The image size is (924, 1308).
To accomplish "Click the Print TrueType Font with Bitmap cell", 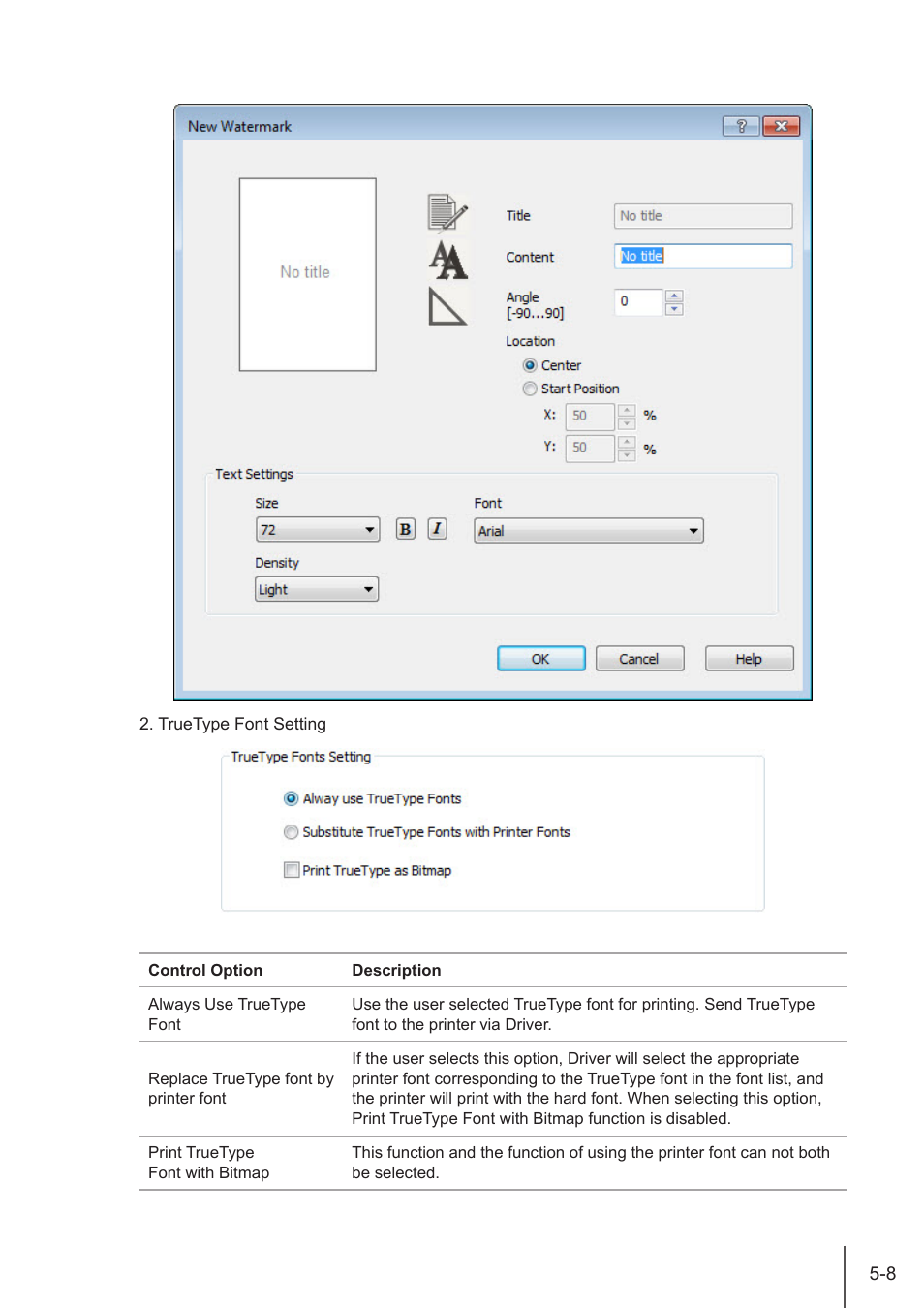I will click(x=209, y=1162).
